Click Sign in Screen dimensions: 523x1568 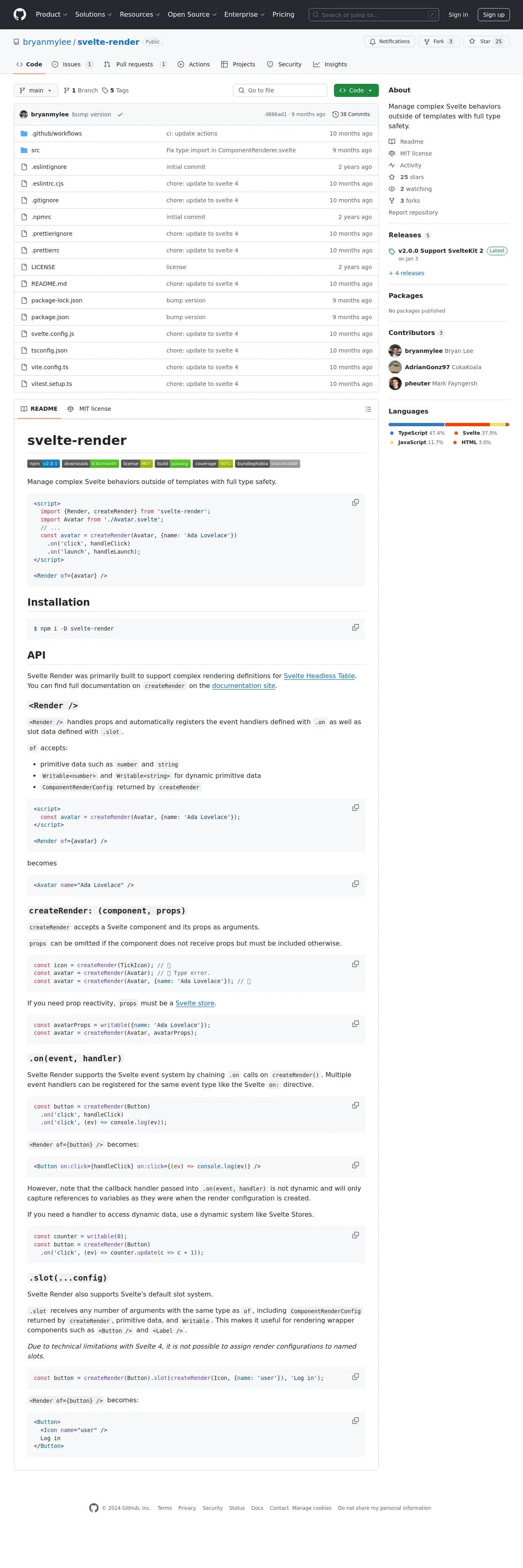[x=458, y=15]
